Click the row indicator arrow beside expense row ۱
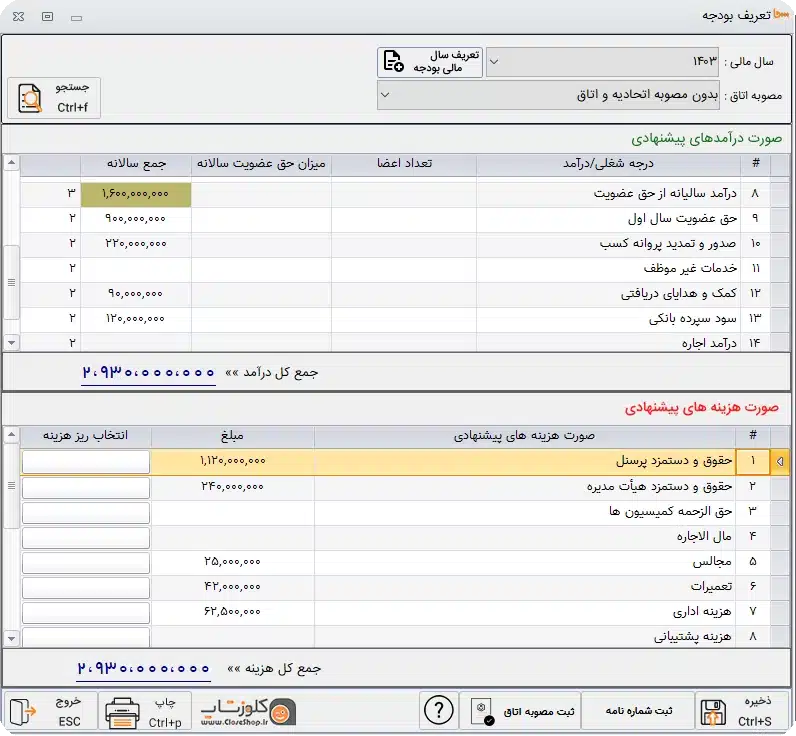796x736 pixels. click(x=780, y=461)
